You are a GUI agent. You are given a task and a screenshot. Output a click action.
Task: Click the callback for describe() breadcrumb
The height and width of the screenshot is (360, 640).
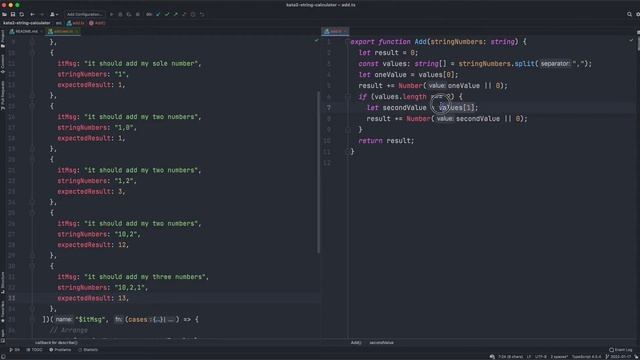56,343
